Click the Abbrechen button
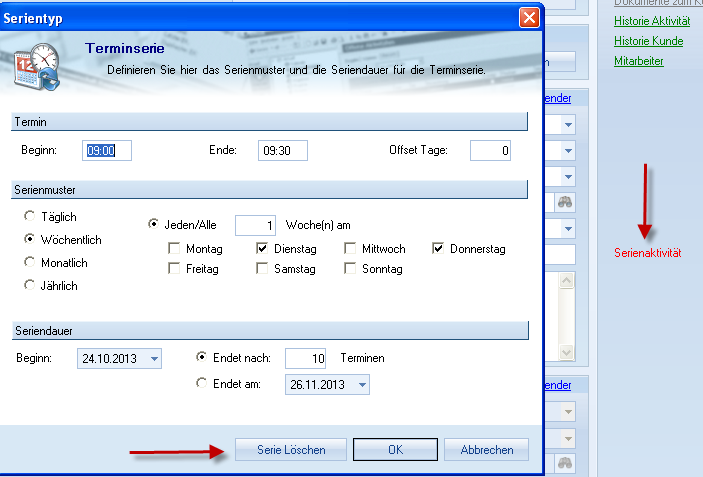This screenshot has height=477, width=703. pyautogui.click(x=486, y=450)
